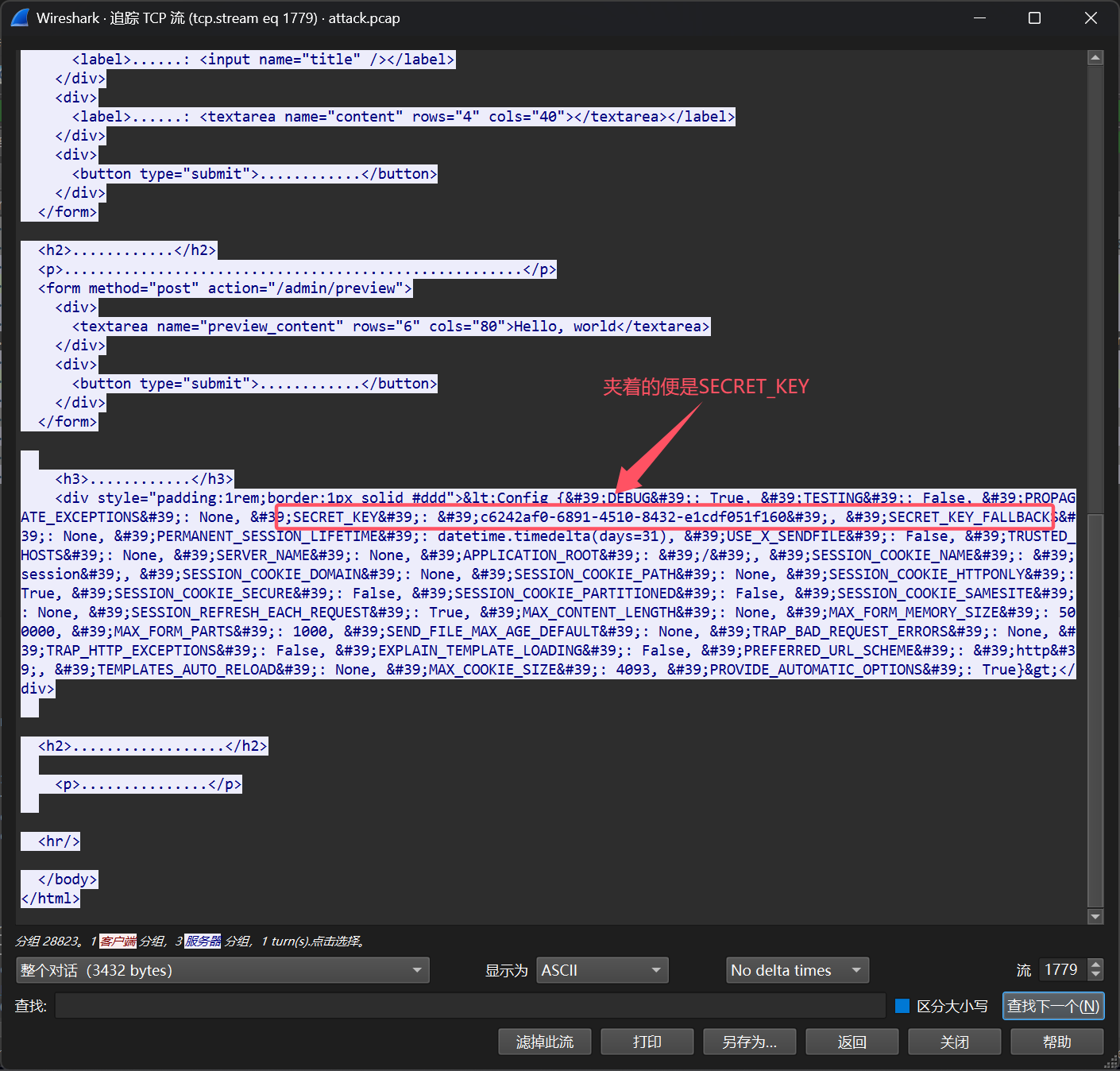
Task: Click the 查找 search input field
Action: [470, 1006]
